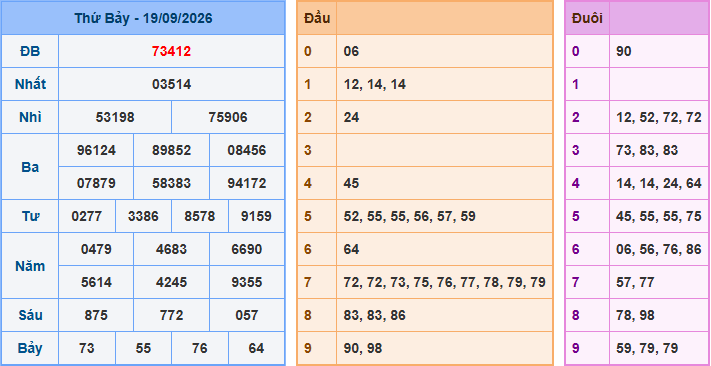Click Đuôi values 78, 98
This screenshot has width=711, height=366.
point(635,315)
